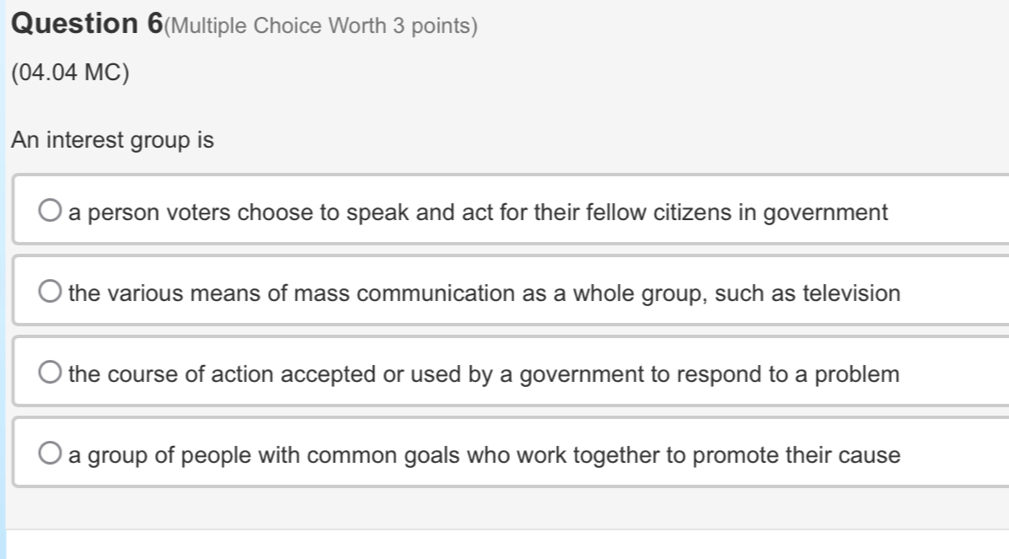The image size is (1009, 559).
Task: Click the word 'government' in the first answer
Action: pos(825,212)
